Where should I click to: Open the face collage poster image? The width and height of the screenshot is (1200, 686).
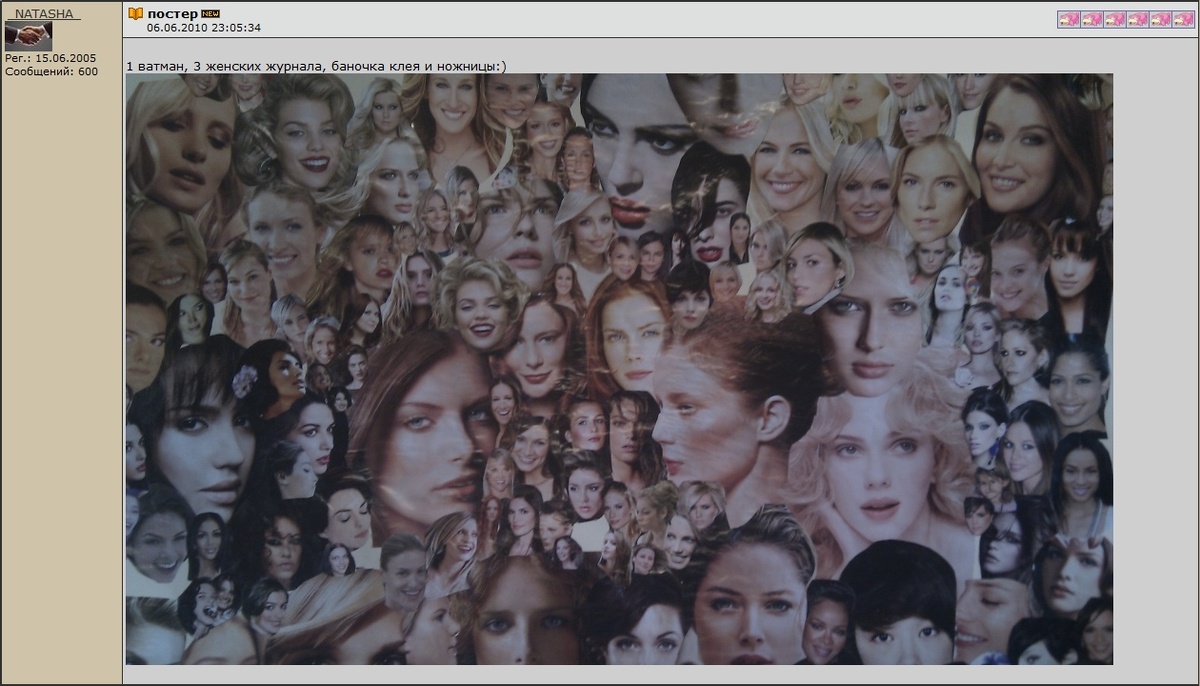[x=619, y=369]
